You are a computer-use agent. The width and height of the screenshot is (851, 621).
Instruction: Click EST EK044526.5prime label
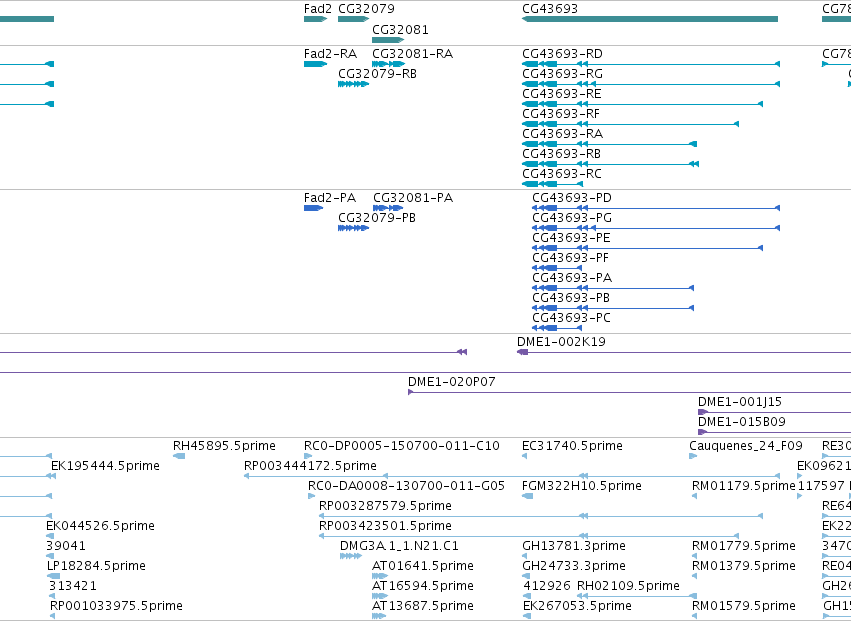100,527
